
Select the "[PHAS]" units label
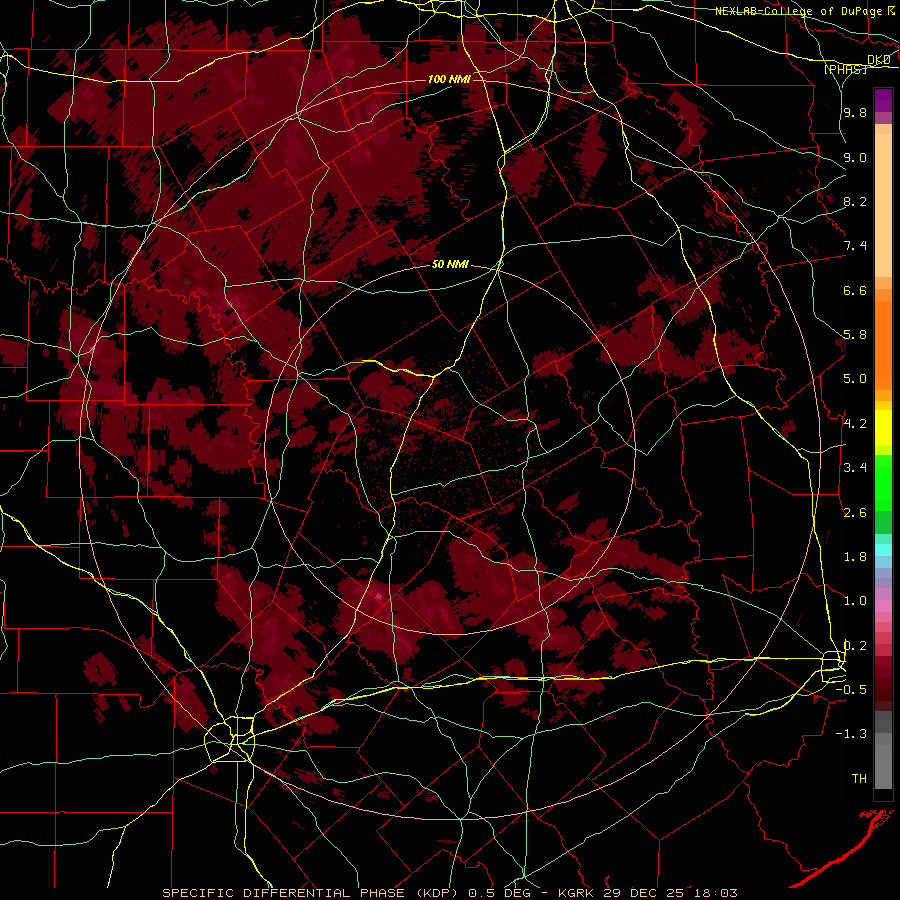click(x=845, y=69)
